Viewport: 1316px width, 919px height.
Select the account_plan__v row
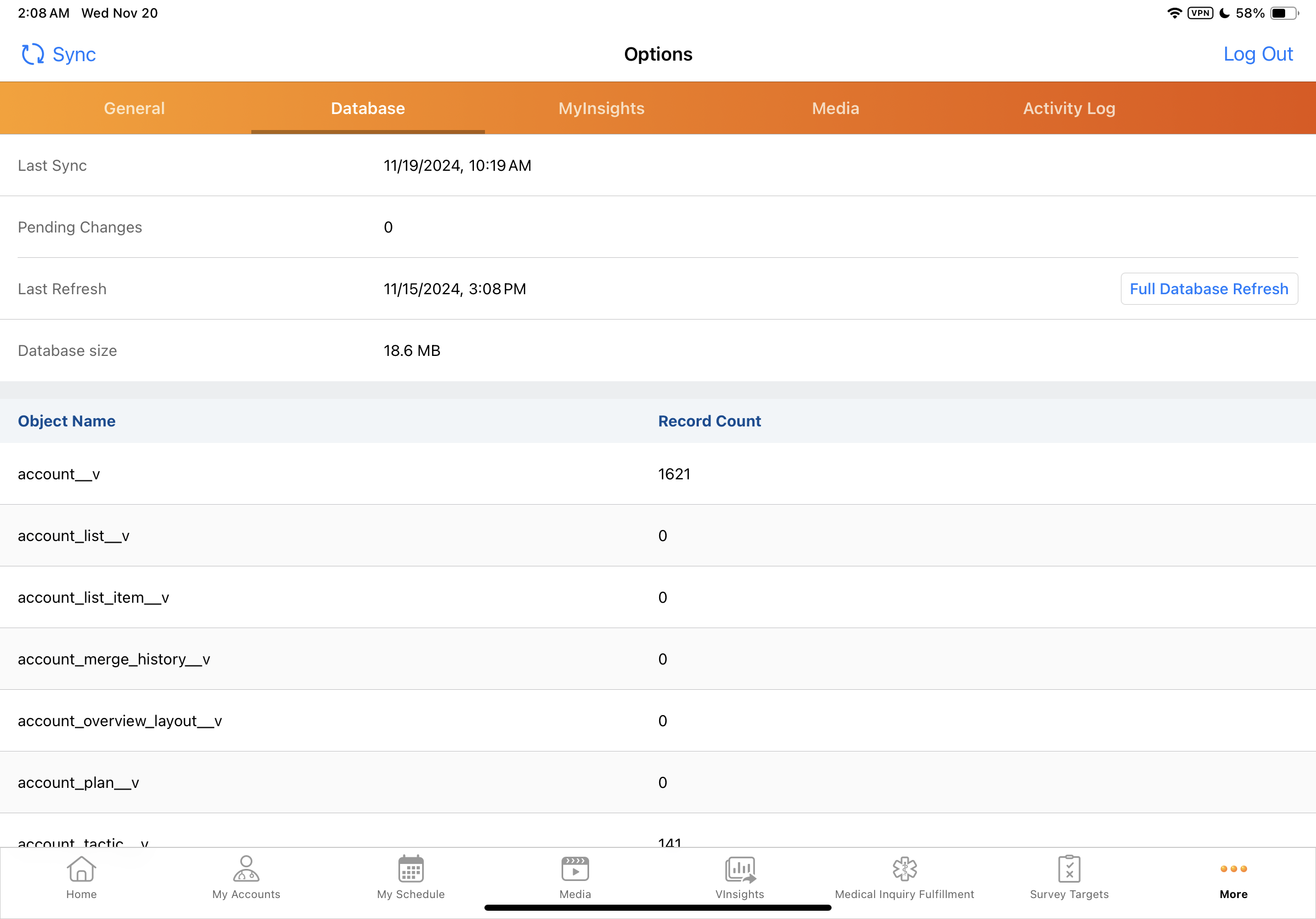(78, 783)
